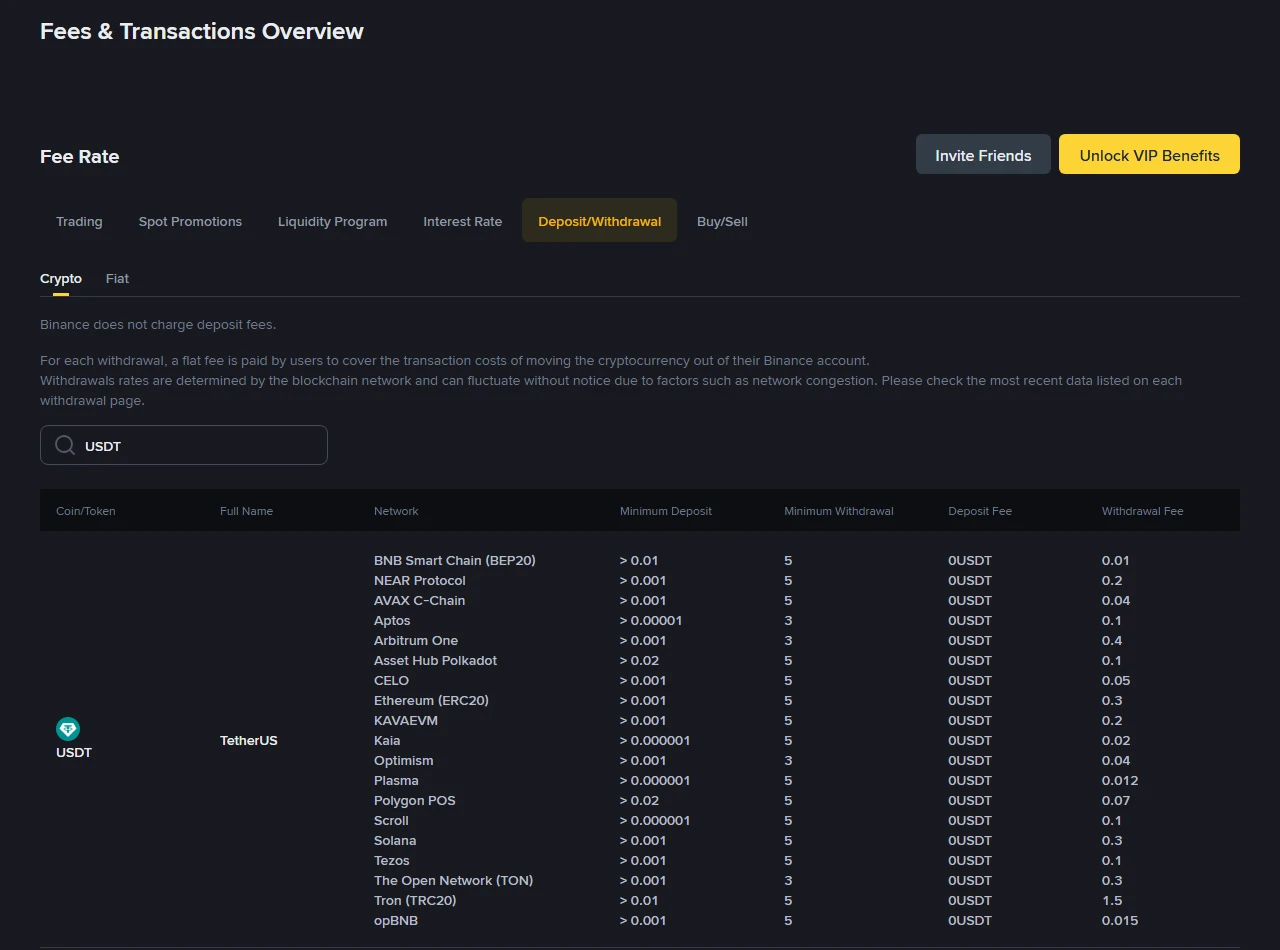
Task: Click Fees & Transactions Overview title
Action: point(202,32)
